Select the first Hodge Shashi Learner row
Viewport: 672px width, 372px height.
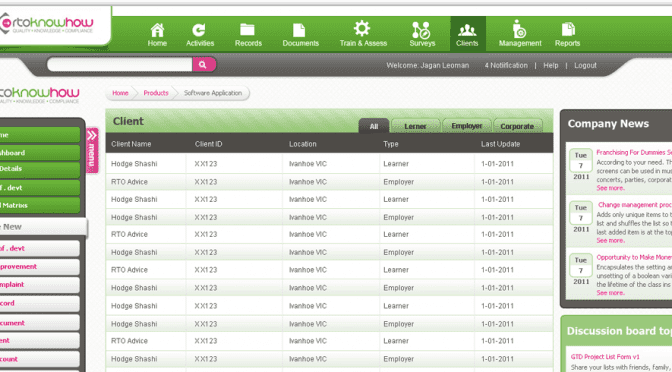(x=329, y=164)
